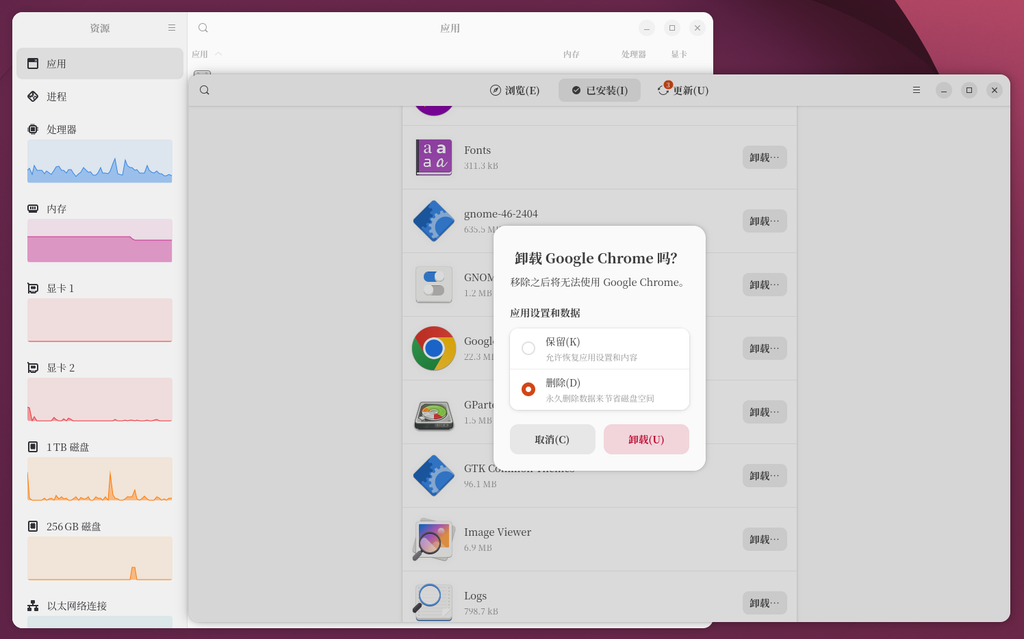Select 应用 in Resources sidebar
The image size is (1024, 639).
click(x=99, y=63)
